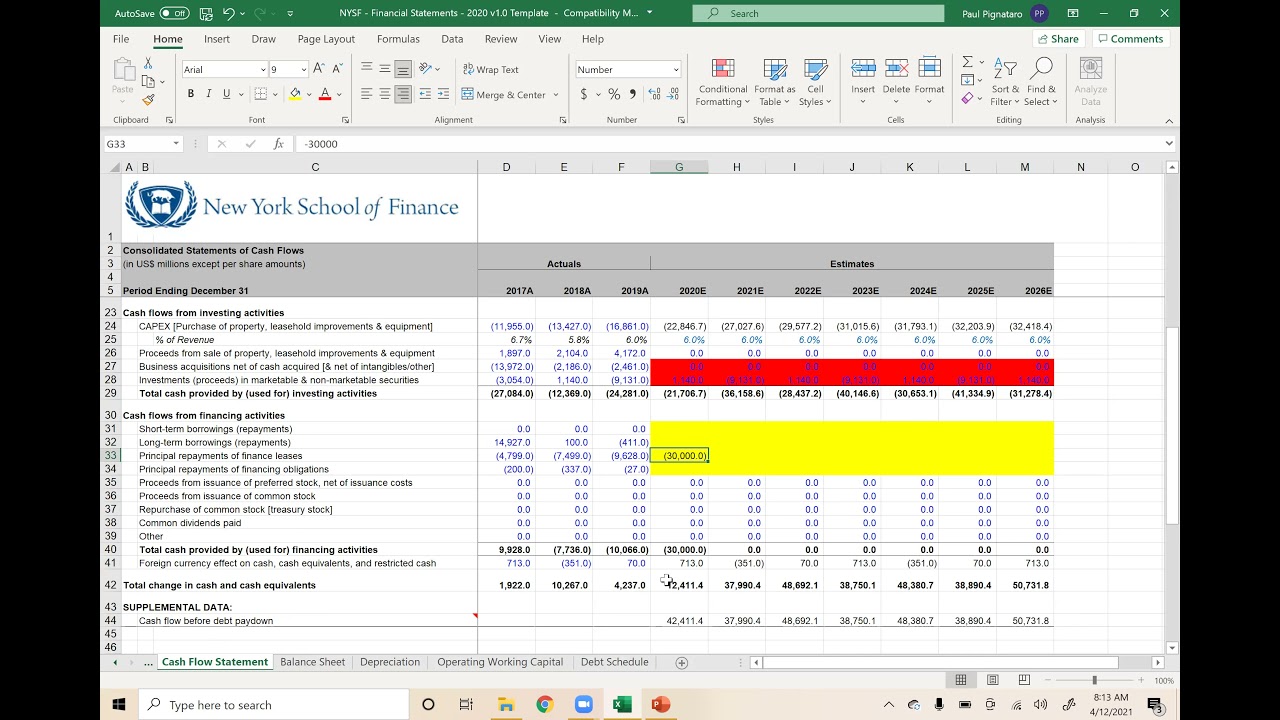Apply Percent Style format
This screenshot has height=720, width=1280.
(614, 94)
